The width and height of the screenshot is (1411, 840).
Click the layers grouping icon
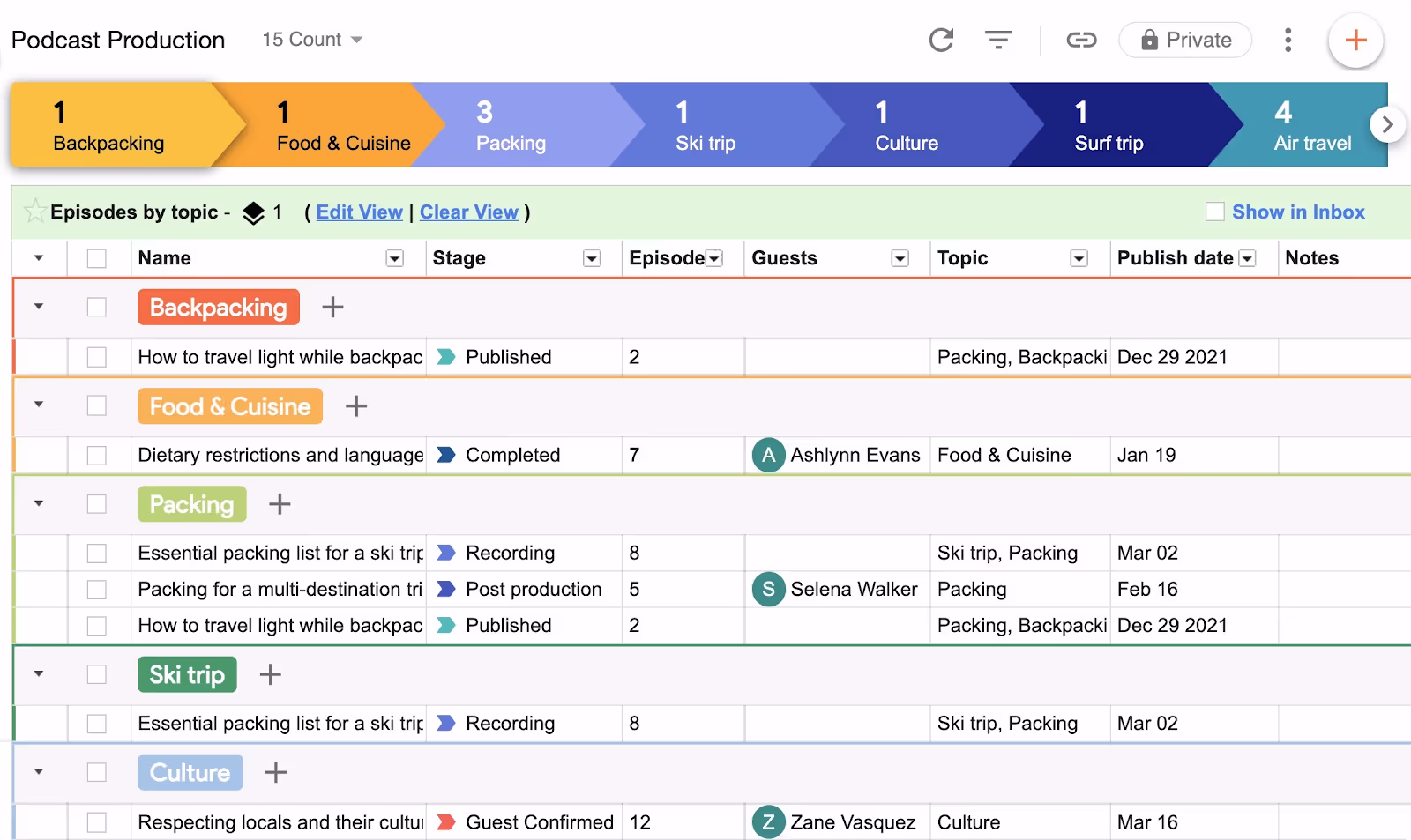[253, 212]
